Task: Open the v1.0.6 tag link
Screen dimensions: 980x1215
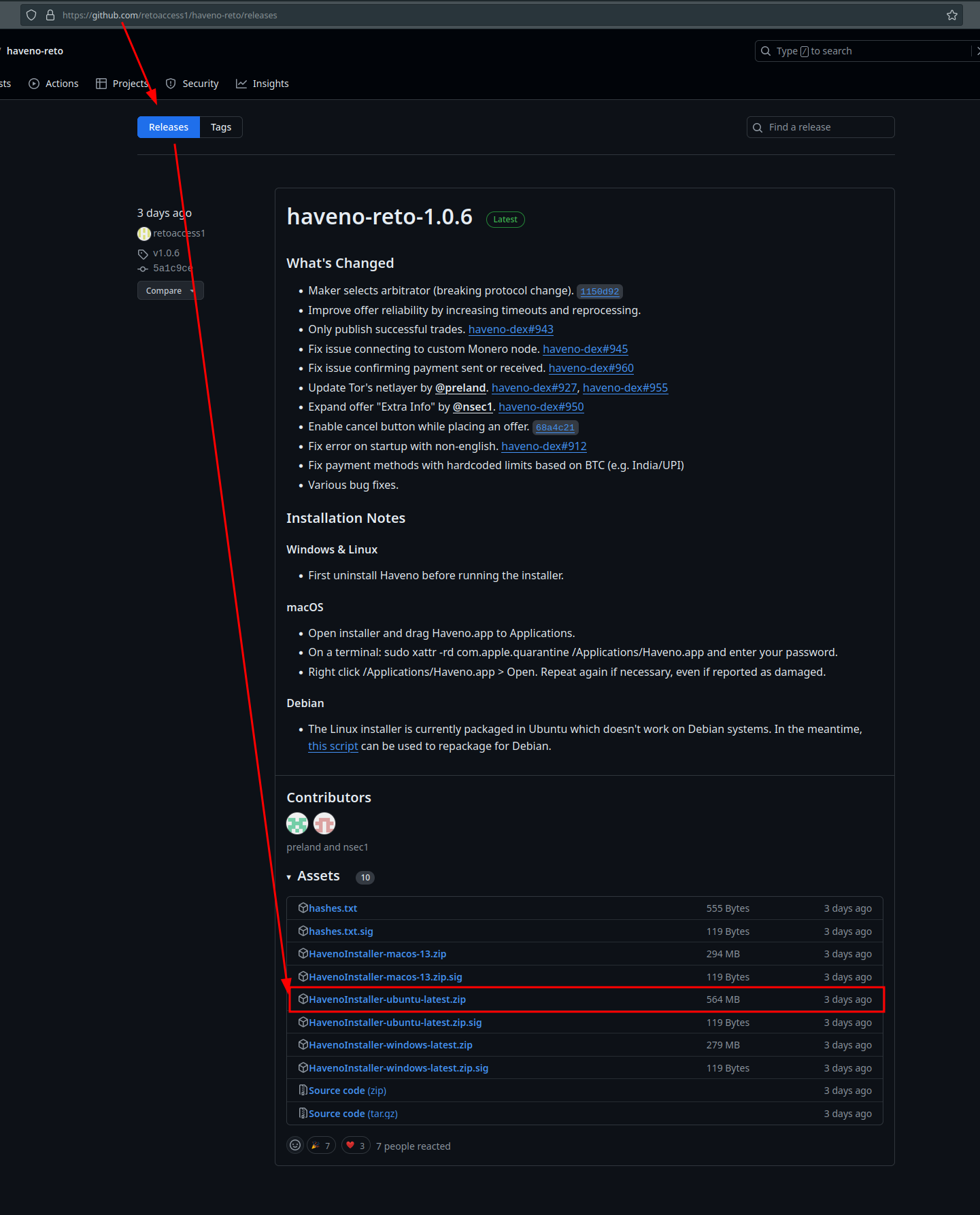Action: point(166,253)
